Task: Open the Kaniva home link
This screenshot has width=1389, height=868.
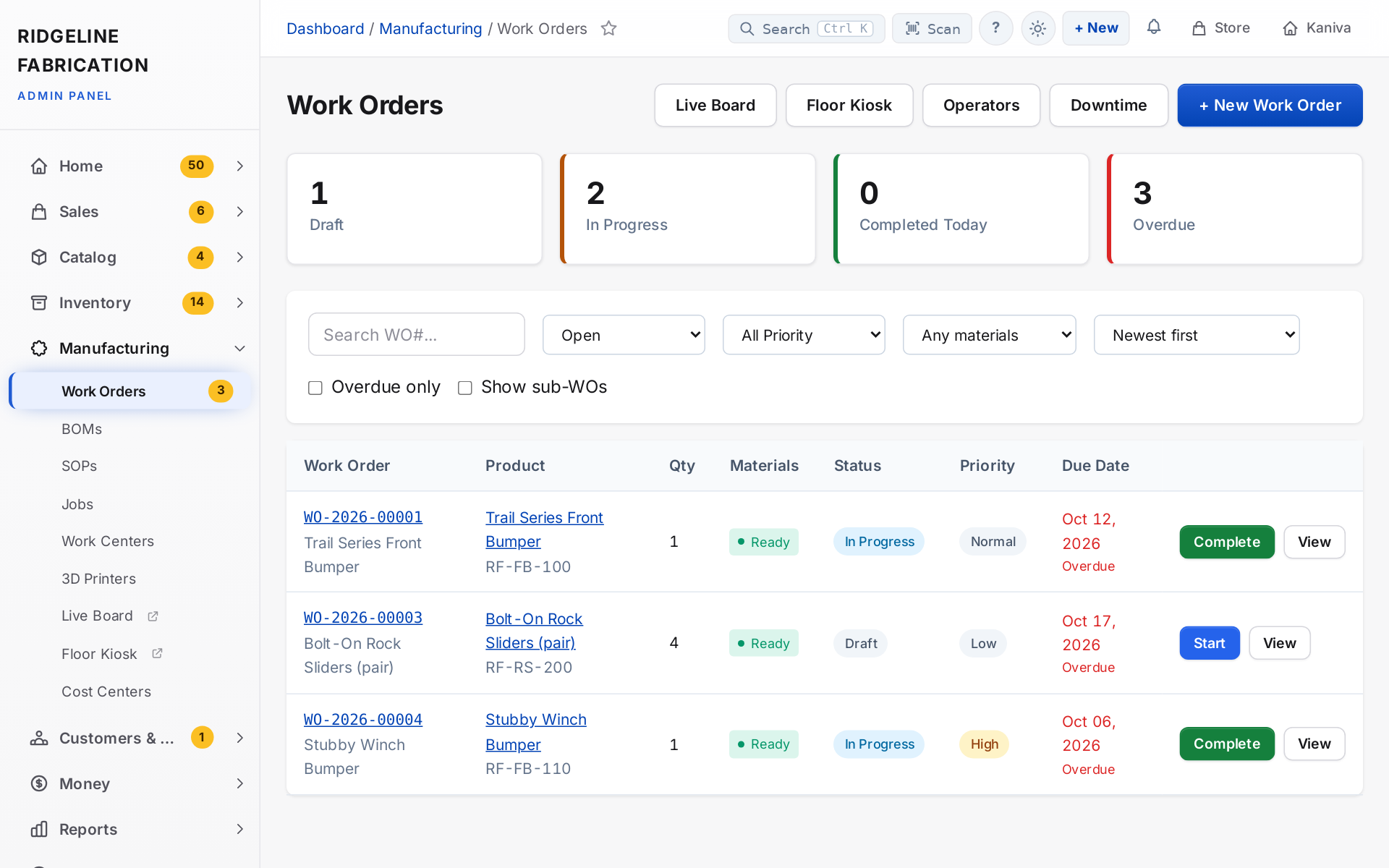Action: click(x=1317, y=28)
